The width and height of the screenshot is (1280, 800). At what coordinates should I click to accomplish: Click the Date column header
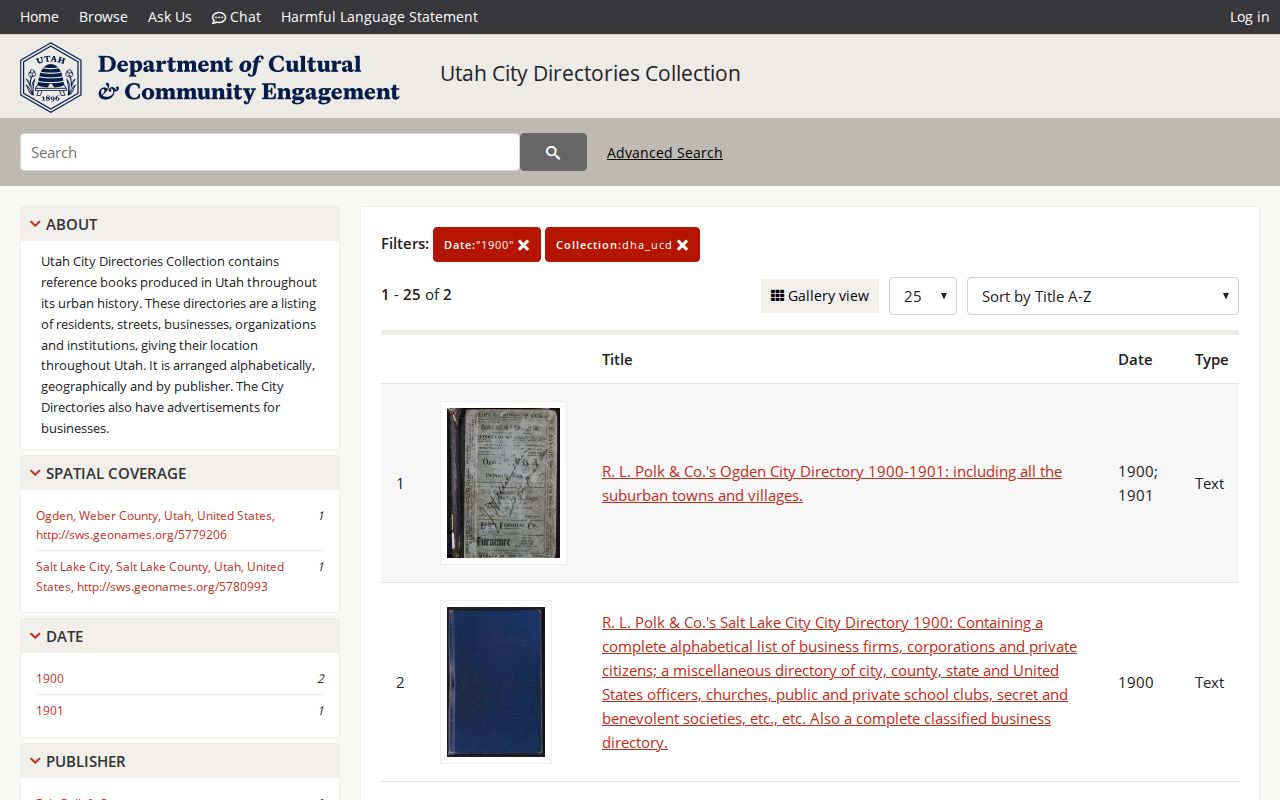coord(1135,359)
